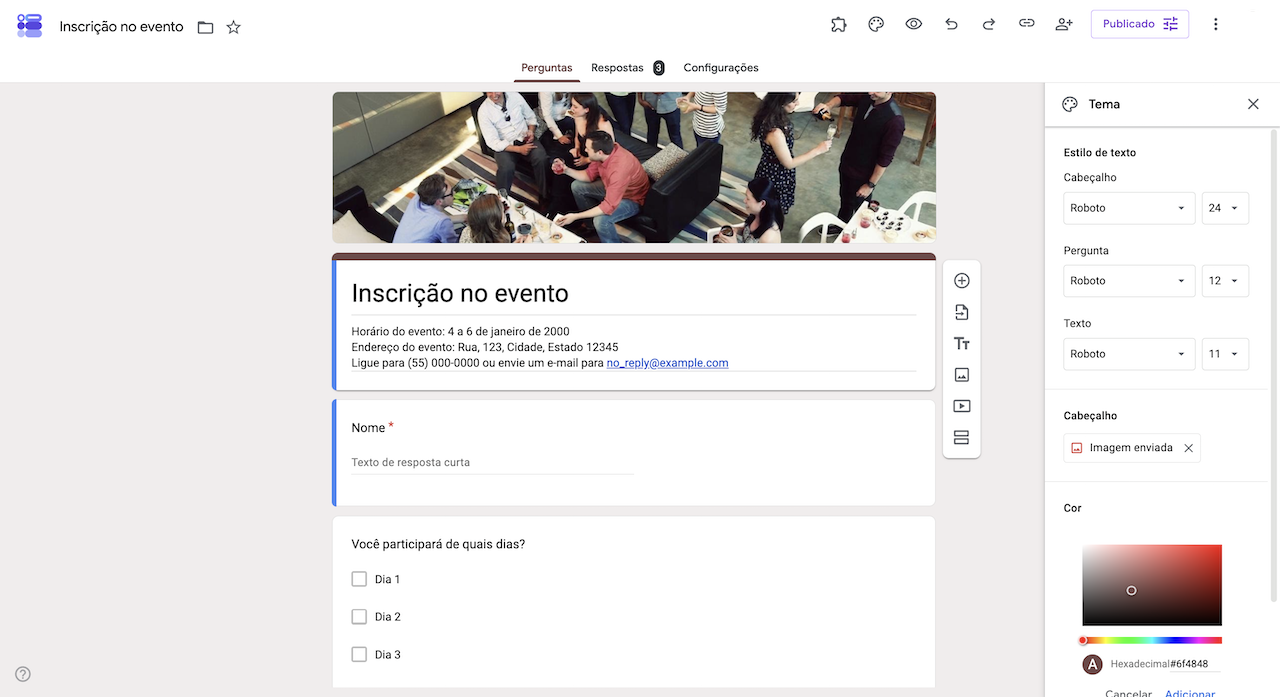Open the Texto font dropdown
The image size is (1280, 697).
pos(1129,354)
